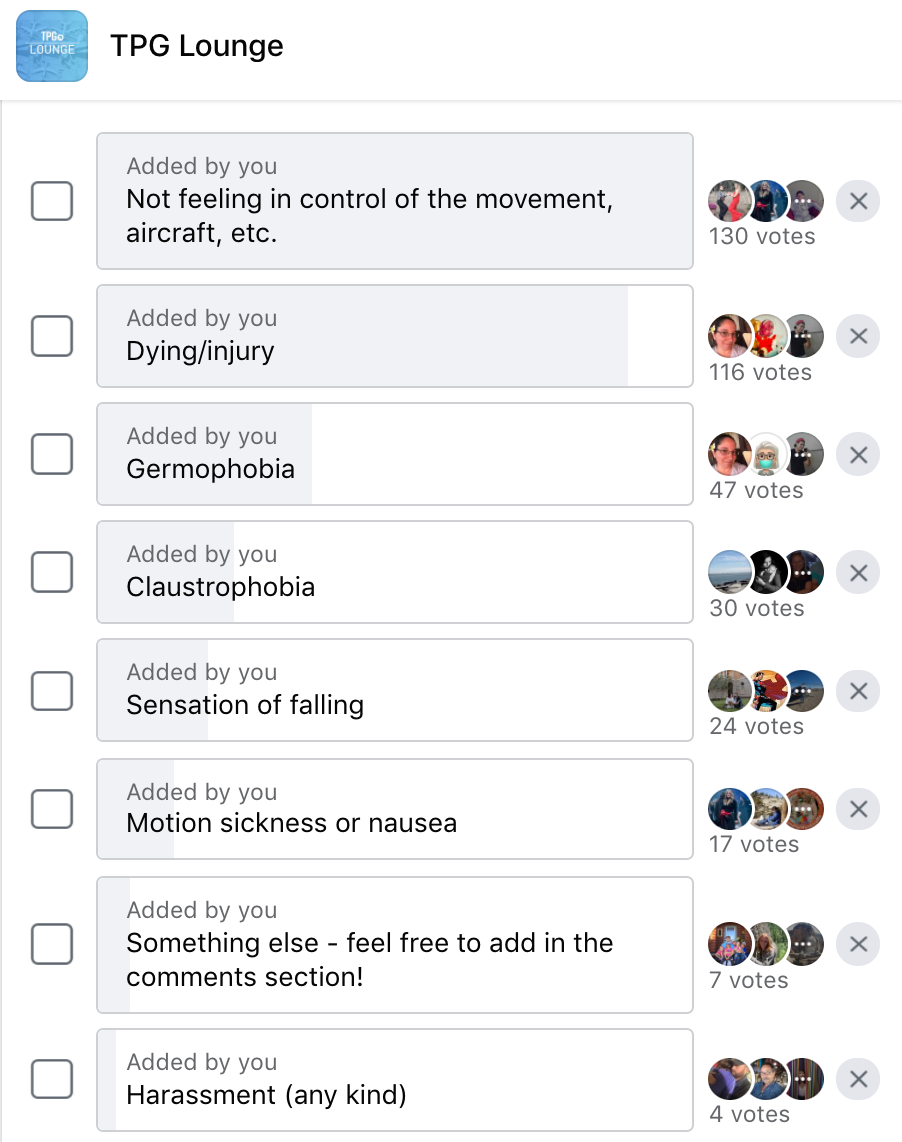Click the TPG Lounge group icon
Viewport: 902px width, 1142px height.
click(52, 46)
